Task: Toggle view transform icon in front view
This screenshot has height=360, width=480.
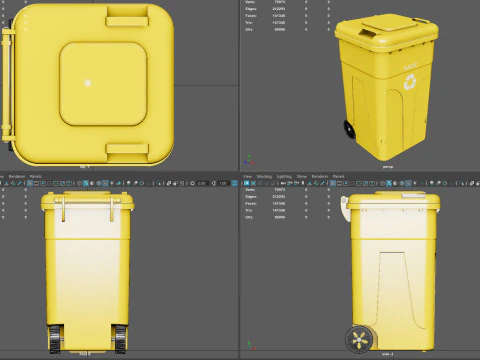Action: click(234, 183)
